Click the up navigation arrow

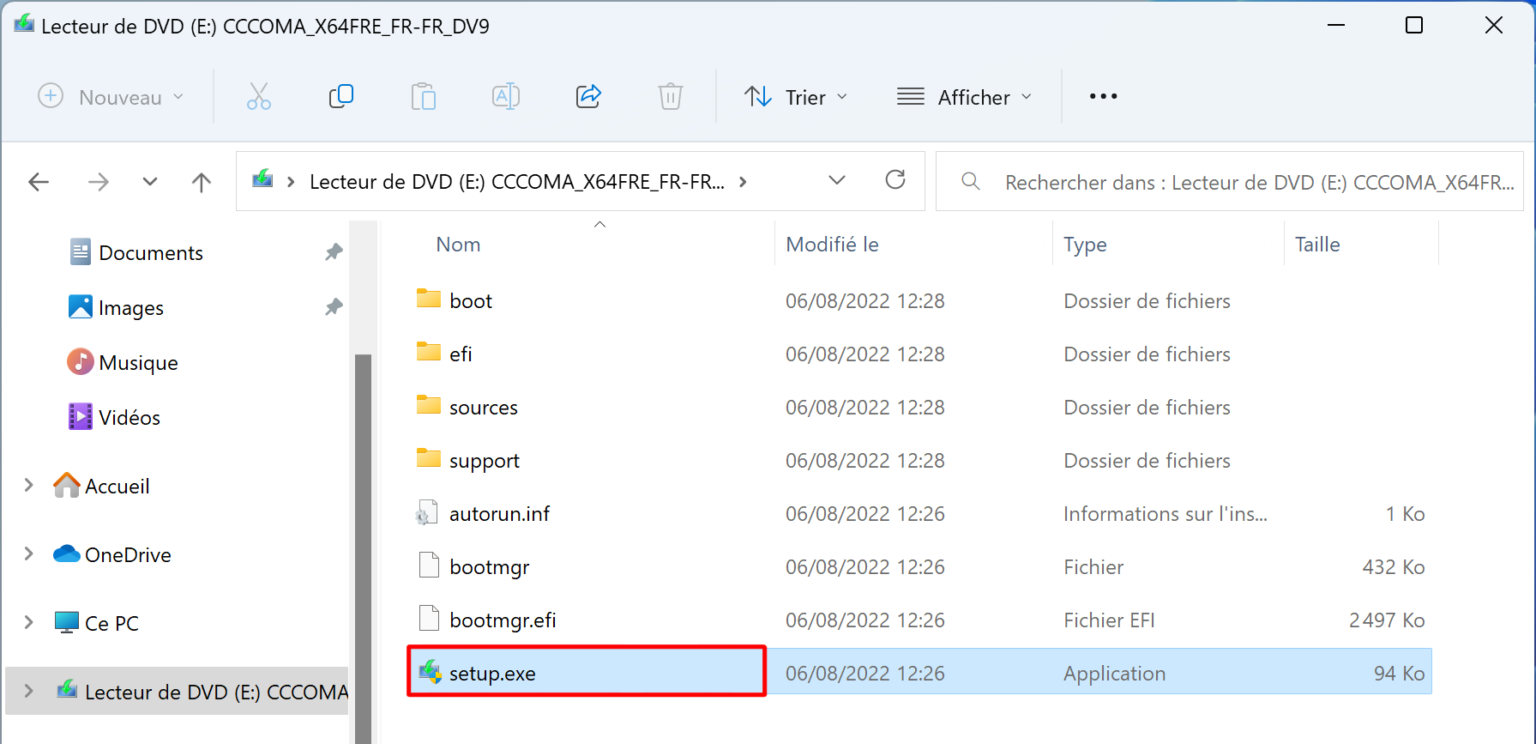pos(200,181)
